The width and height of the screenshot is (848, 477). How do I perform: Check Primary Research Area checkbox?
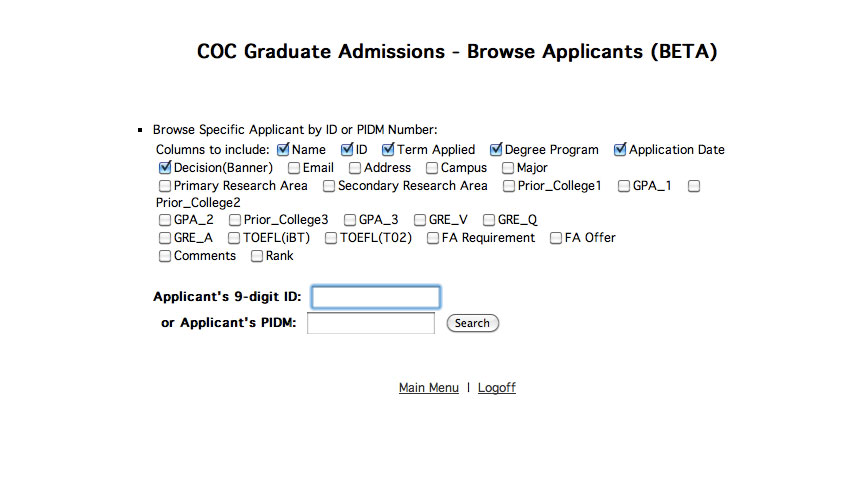pos(165,186)
